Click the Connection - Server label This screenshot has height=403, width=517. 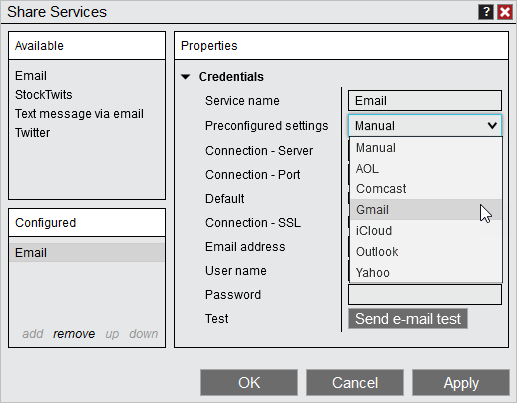tap(259, 151)
